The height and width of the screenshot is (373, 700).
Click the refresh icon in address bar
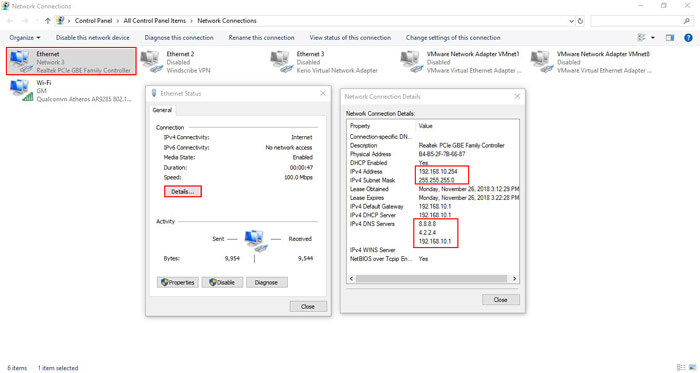580,21
